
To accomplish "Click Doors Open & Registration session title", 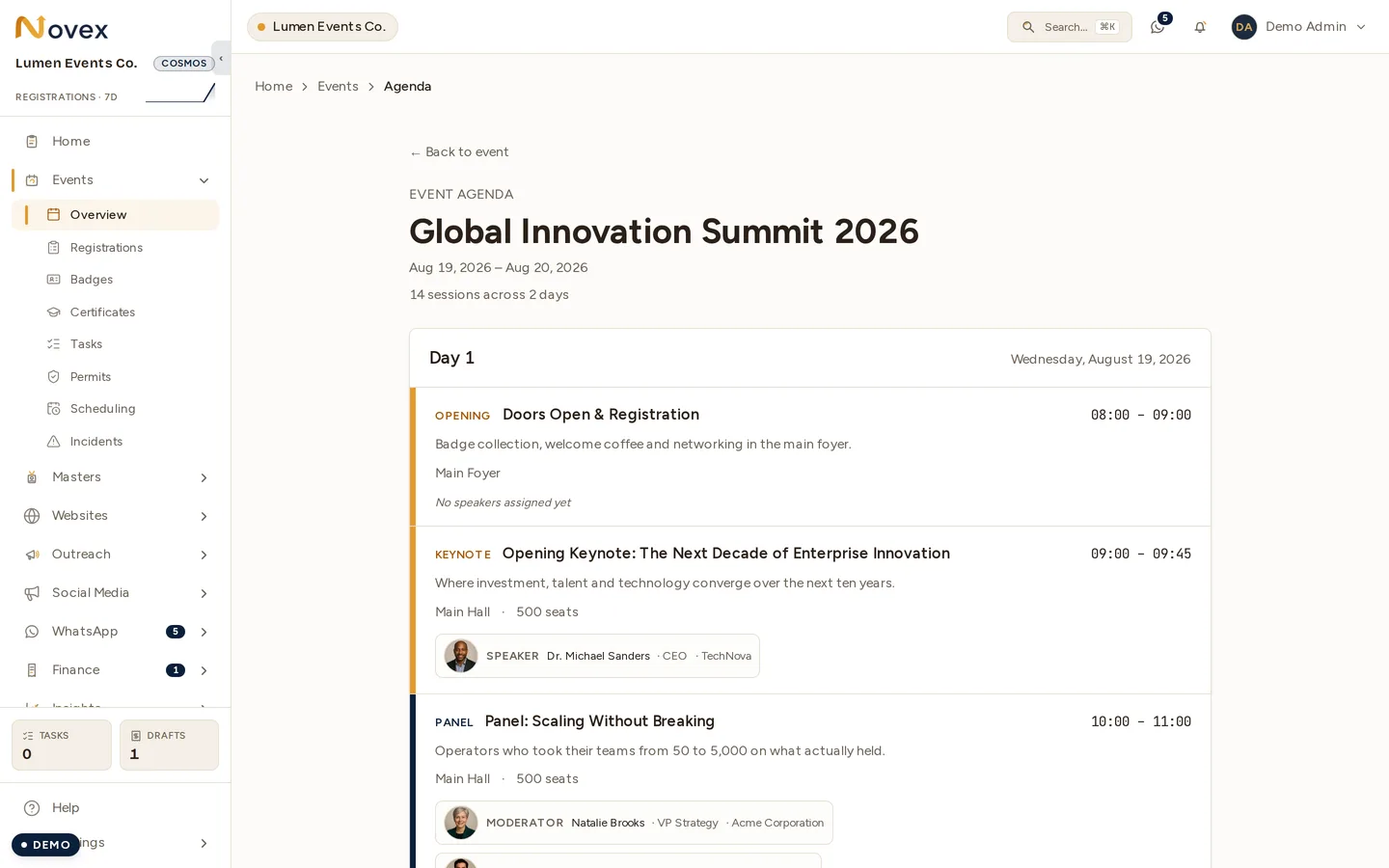I will click(x=601, y=415).
